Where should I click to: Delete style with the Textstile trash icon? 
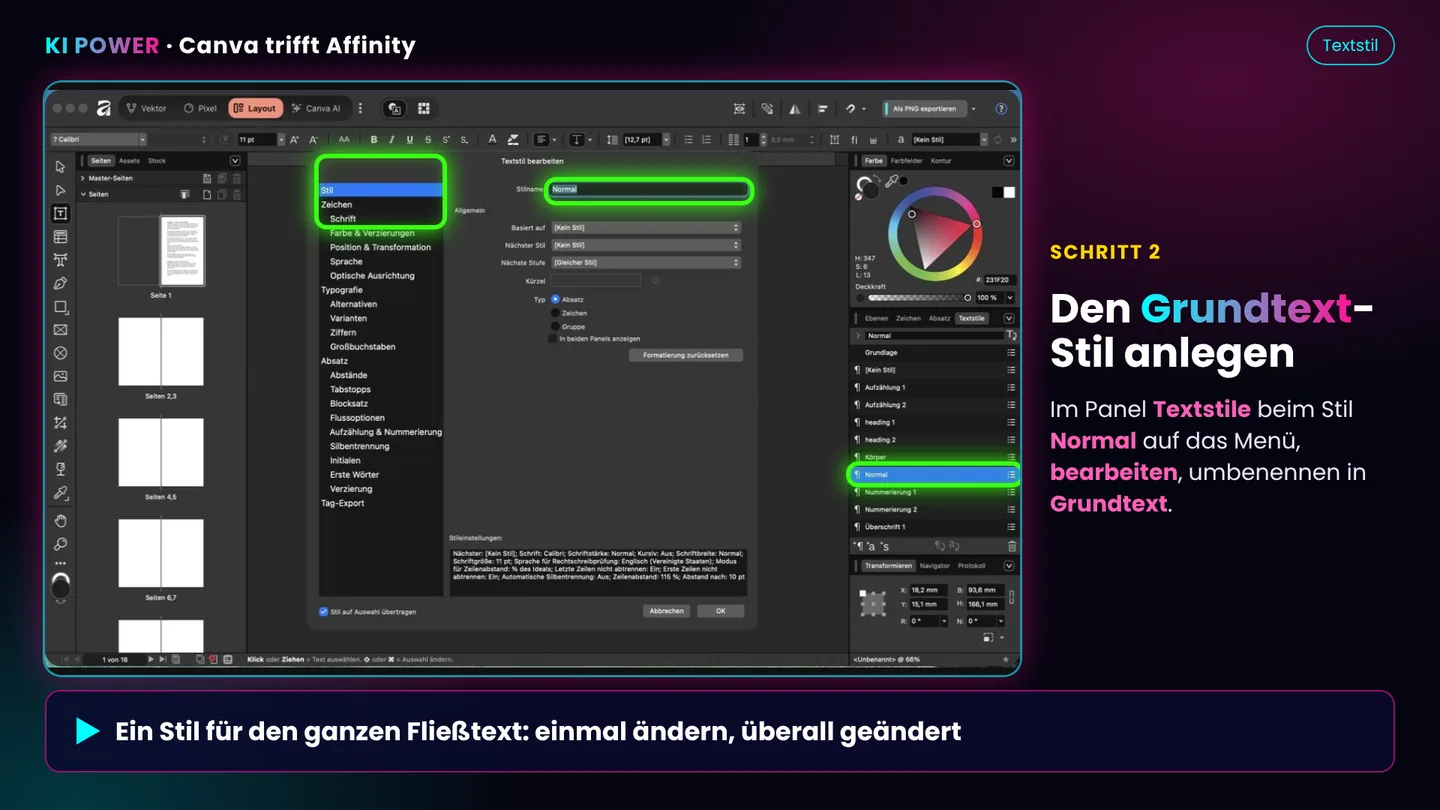point(1012,546)
